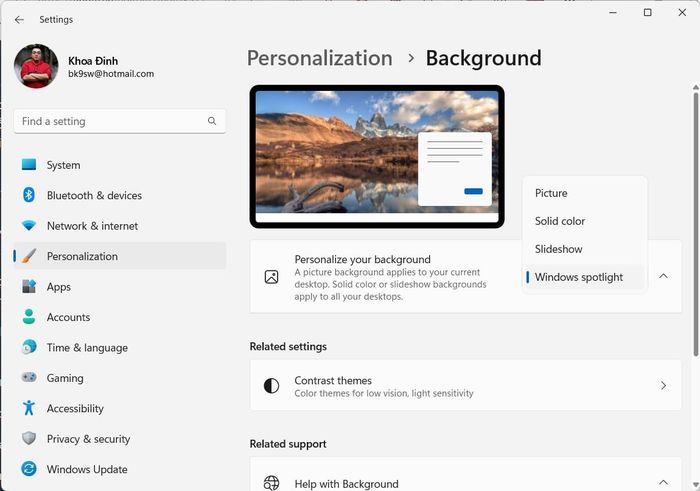The image size is (700, 491).
Task: Open System settings via monitor icon
Action: click(29, 165)
